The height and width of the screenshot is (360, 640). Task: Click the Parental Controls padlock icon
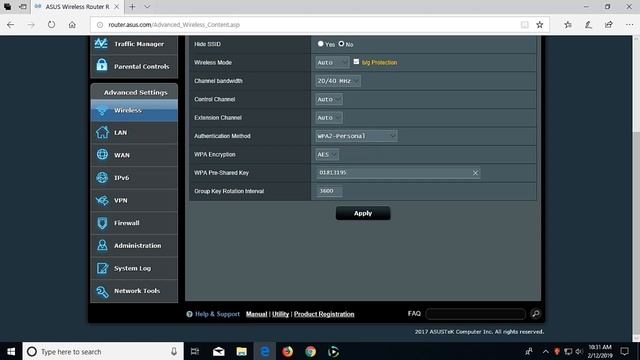coord(102,65)
